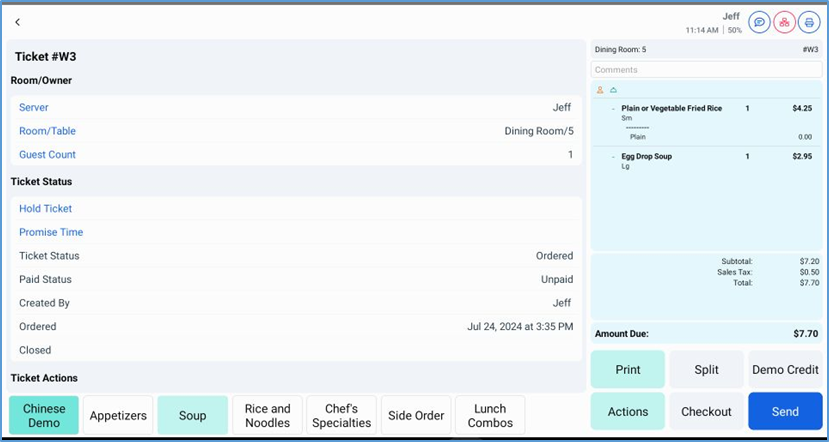Image resolution: width=829 pixels, height=442 pixels.
Task: Open the Appetizers category
Action: click(x=118, y=415)
